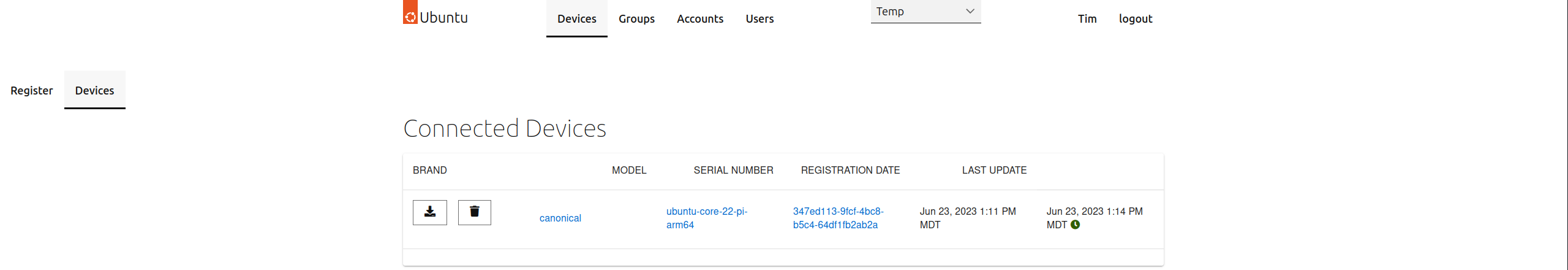The width and height of the screenshot is (1568, 270).
Task: Open the canonical brand link
Action: [560, 218]
